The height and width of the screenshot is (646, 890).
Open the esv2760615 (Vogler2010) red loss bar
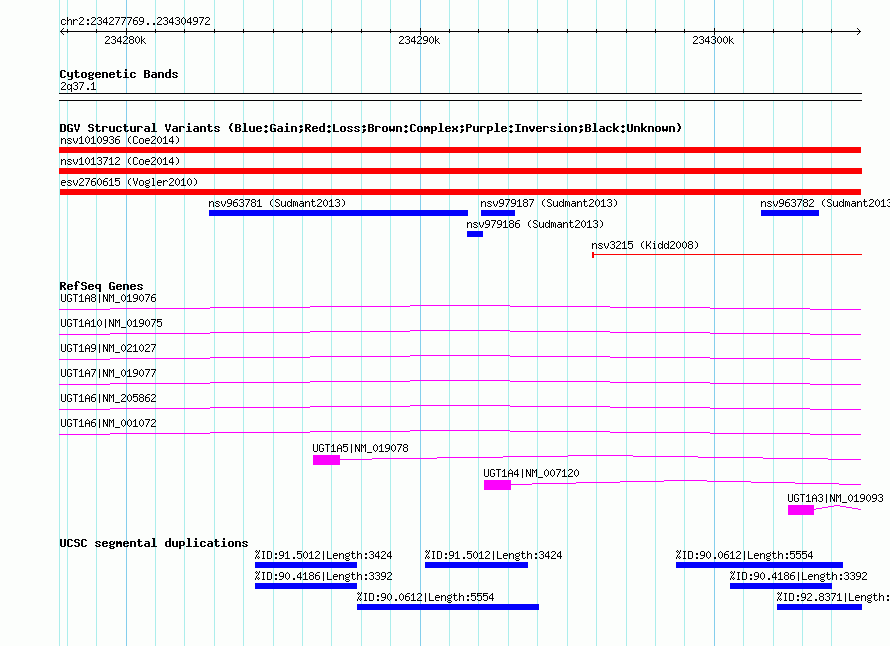tap(460, 192)
